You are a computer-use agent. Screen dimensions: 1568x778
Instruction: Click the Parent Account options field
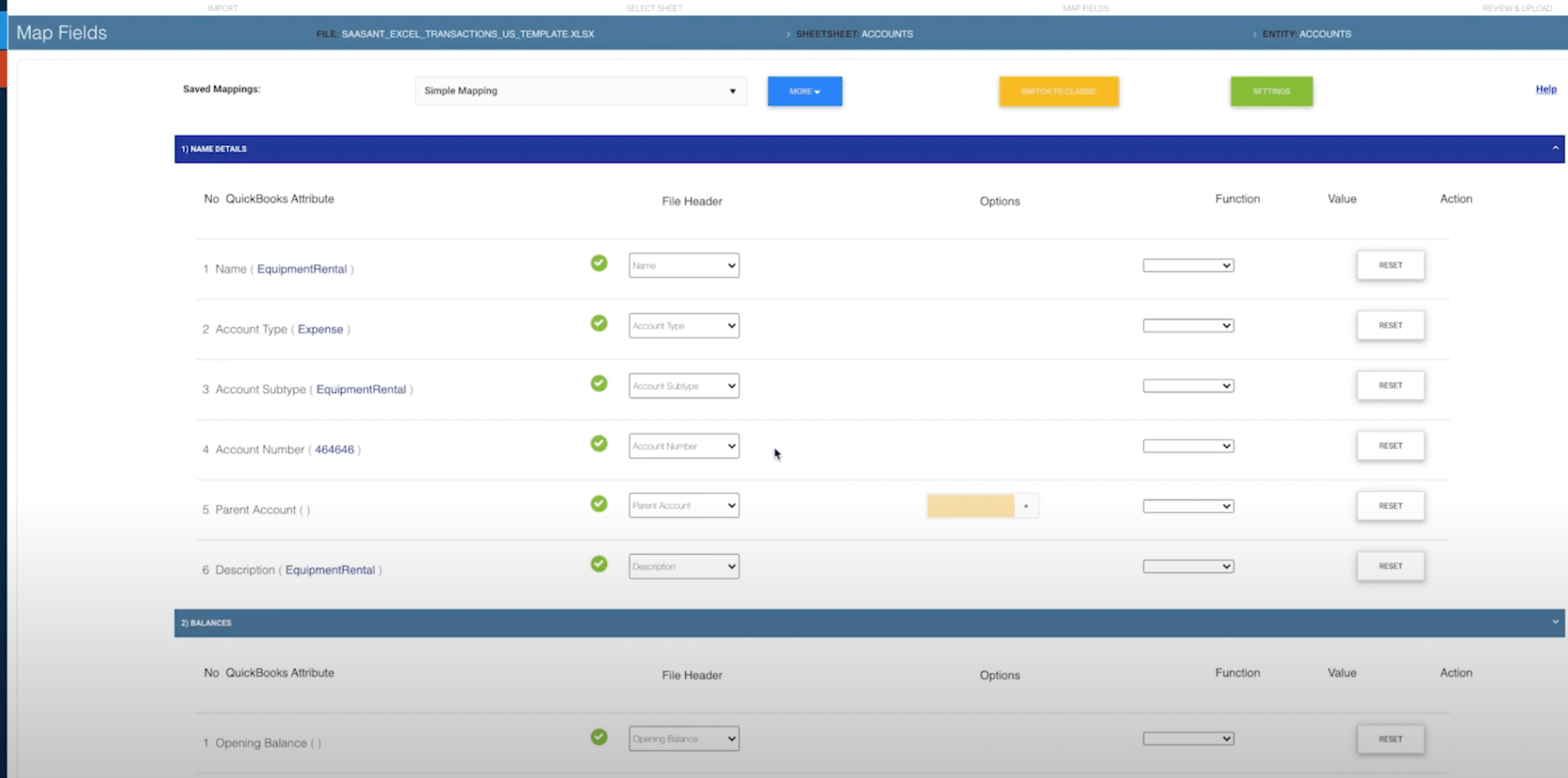[x=971, y=506]
